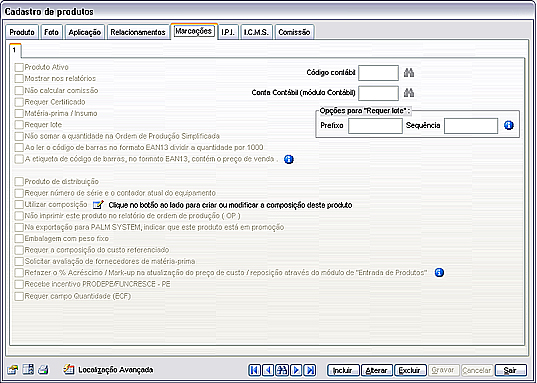
Task: Click binoculars icon next to Código contábil
Action: click(409, 73)
